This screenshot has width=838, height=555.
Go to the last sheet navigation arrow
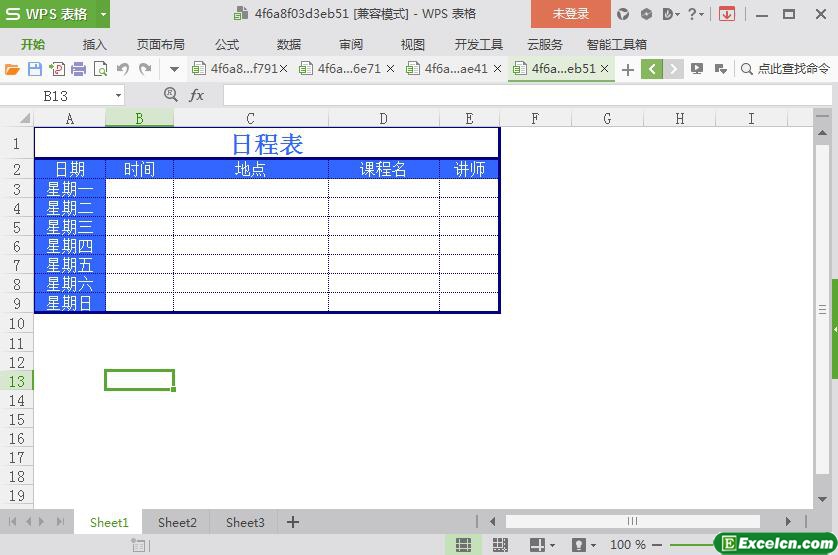click(60, 521)
